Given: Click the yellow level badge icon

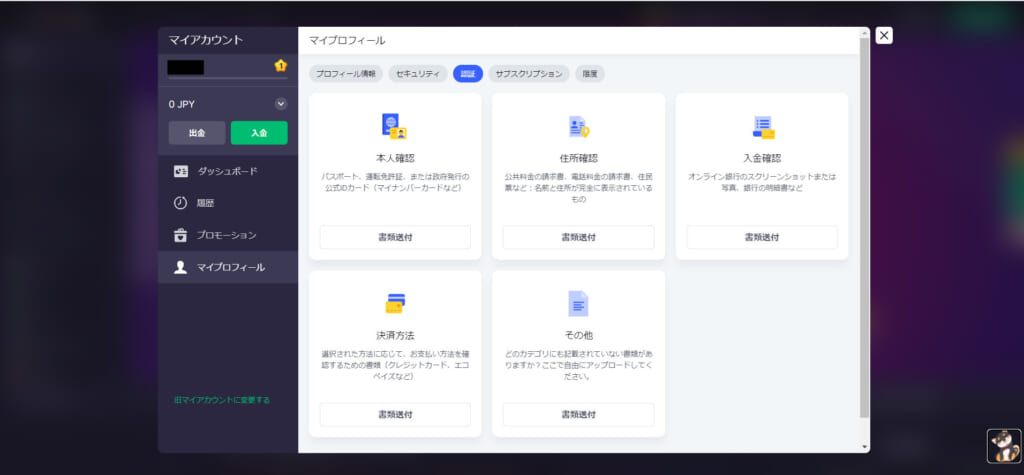Looking at the screenshot, I should pos(281,66).
